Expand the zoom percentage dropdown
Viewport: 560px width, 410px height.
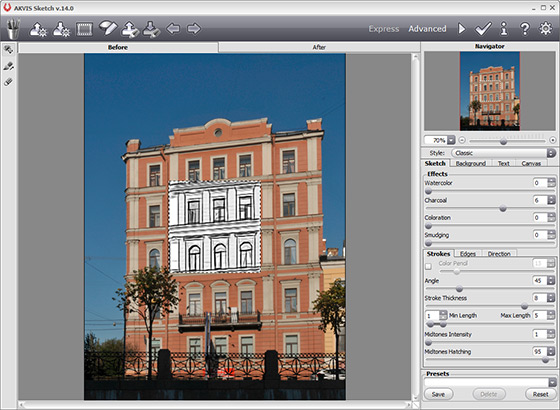(451, 140)
